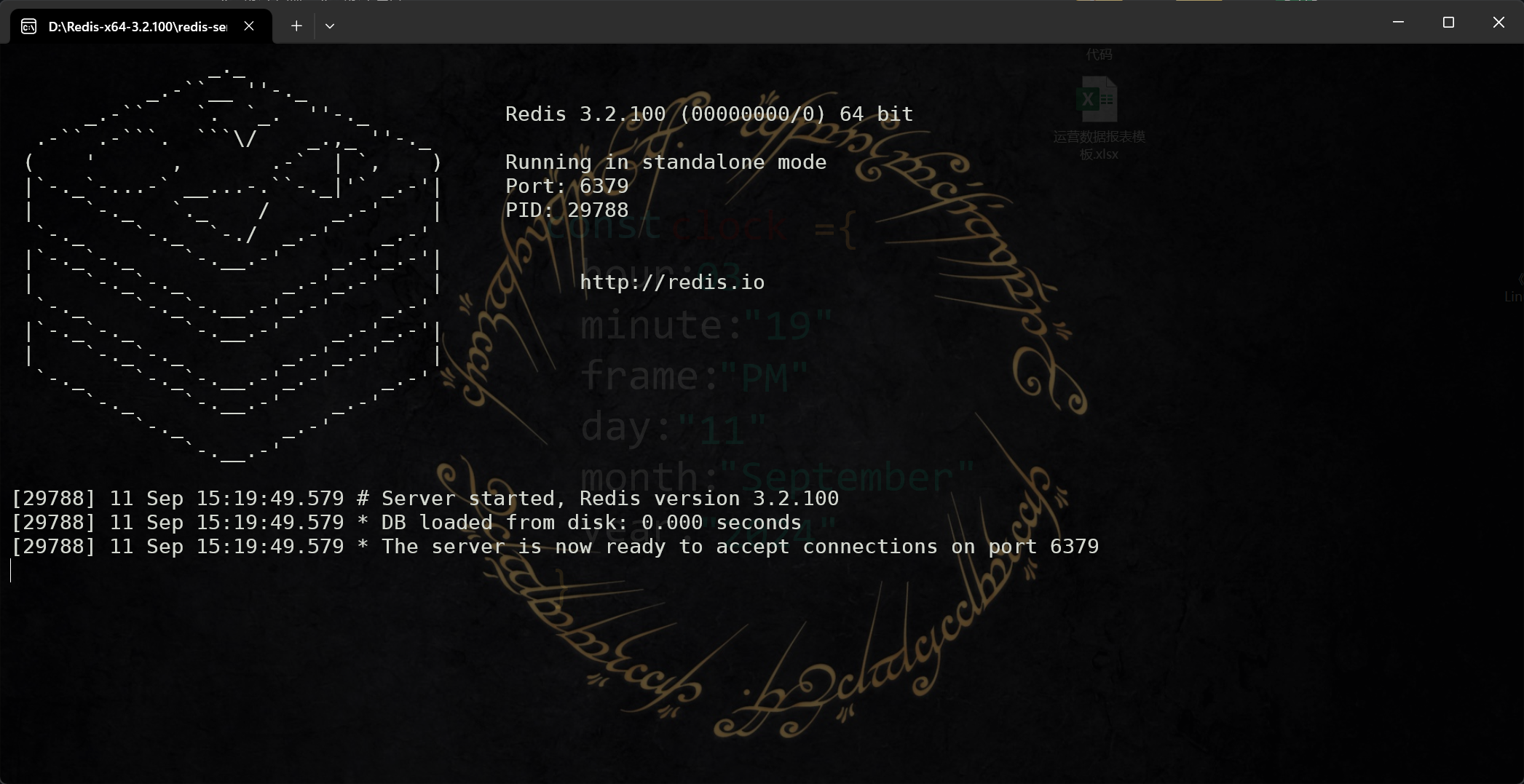This screenshot has height=784, width=1524.
Task: Click the "Server started" log line
Action: (x=425, y=499)
